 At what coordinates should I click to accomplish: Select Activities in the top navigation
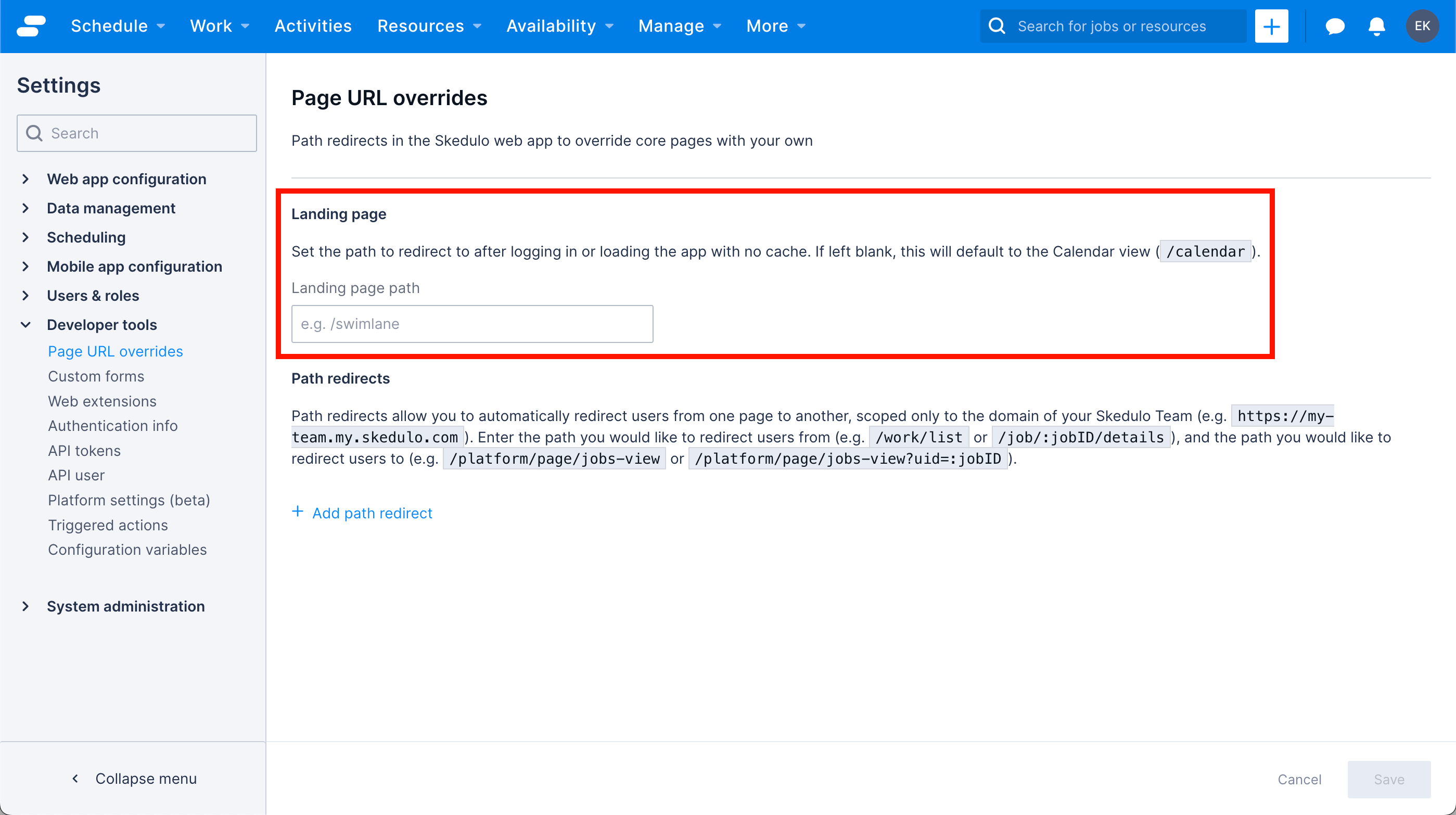click(x=313, y=26)
